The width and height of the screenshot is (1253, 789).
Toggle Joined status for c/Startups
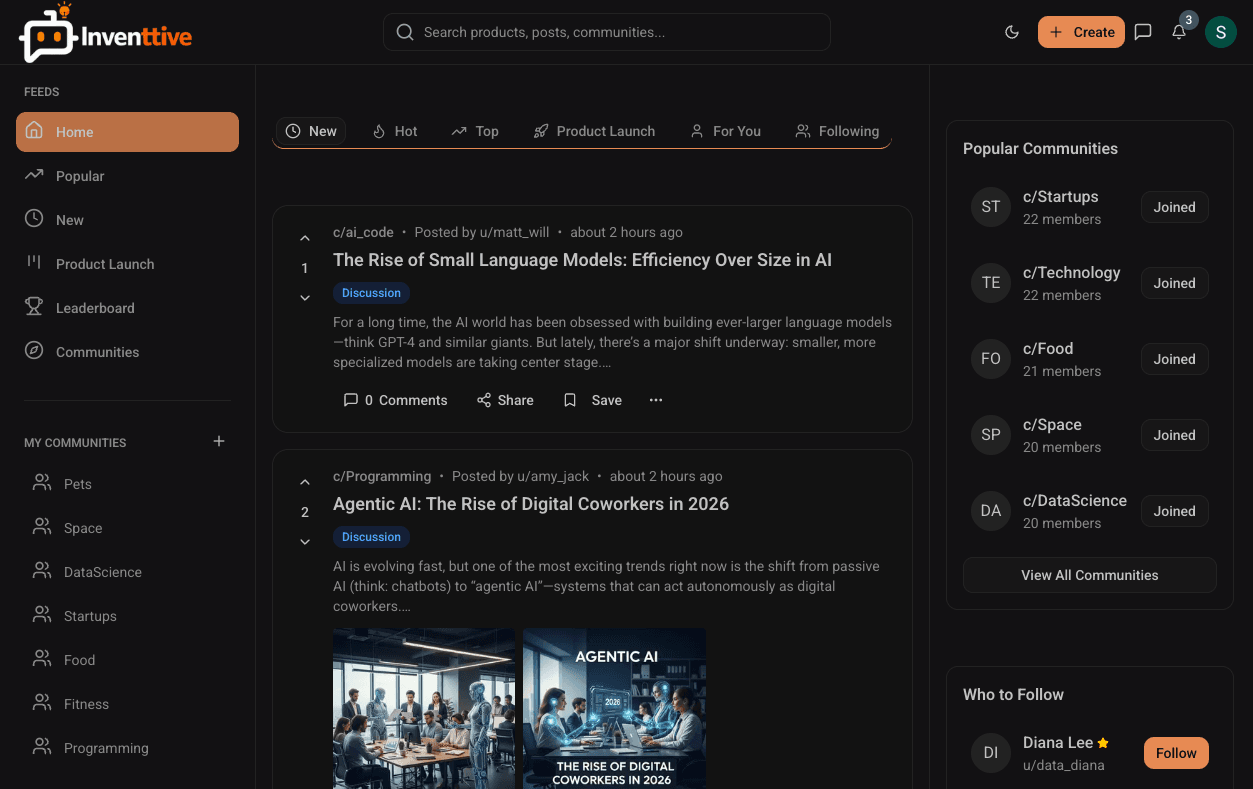(x=1174, y=207)
